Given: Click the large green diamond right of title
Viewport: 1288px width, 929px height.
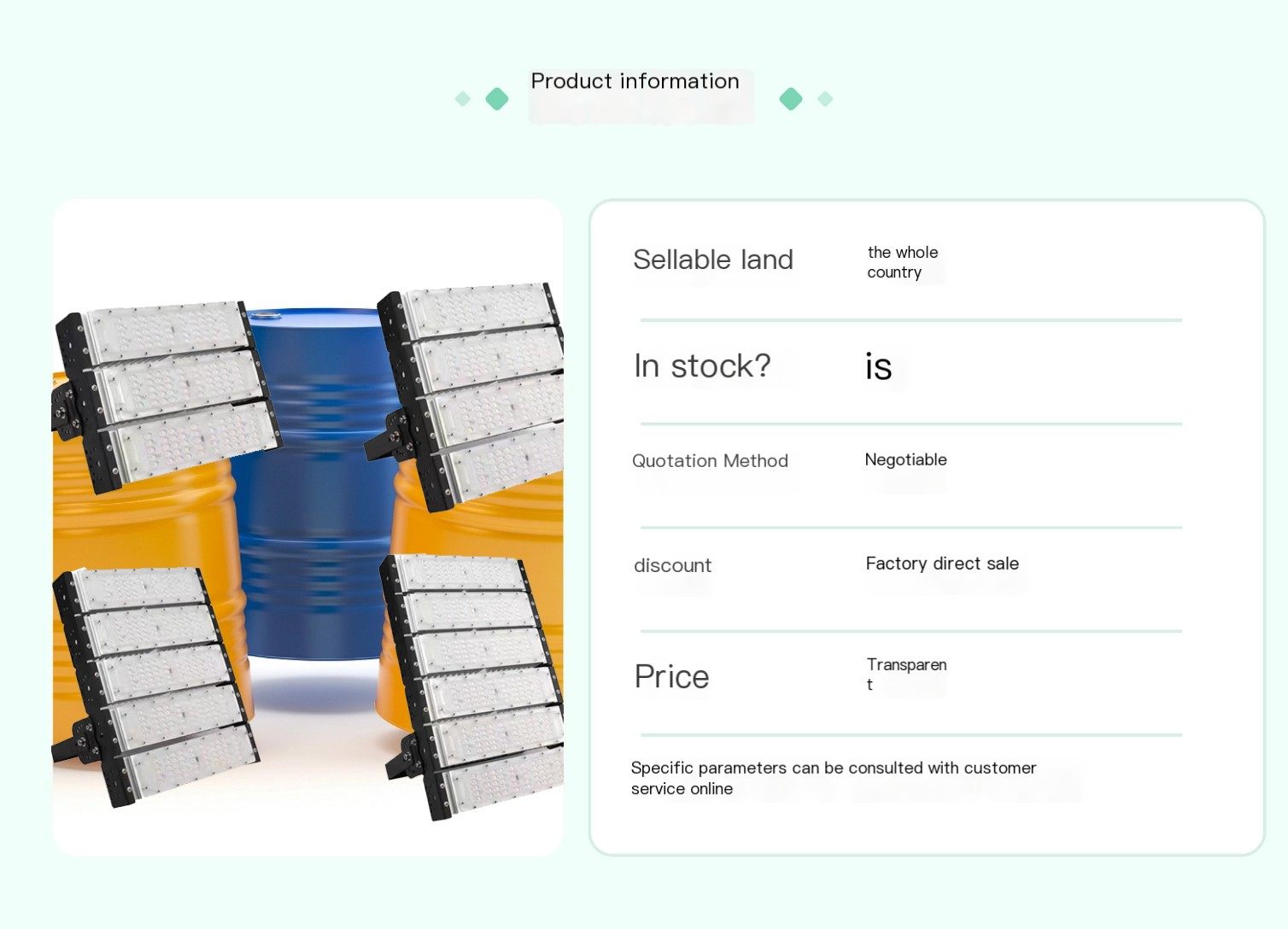Looking at the screenshot, I should (791, 99).
